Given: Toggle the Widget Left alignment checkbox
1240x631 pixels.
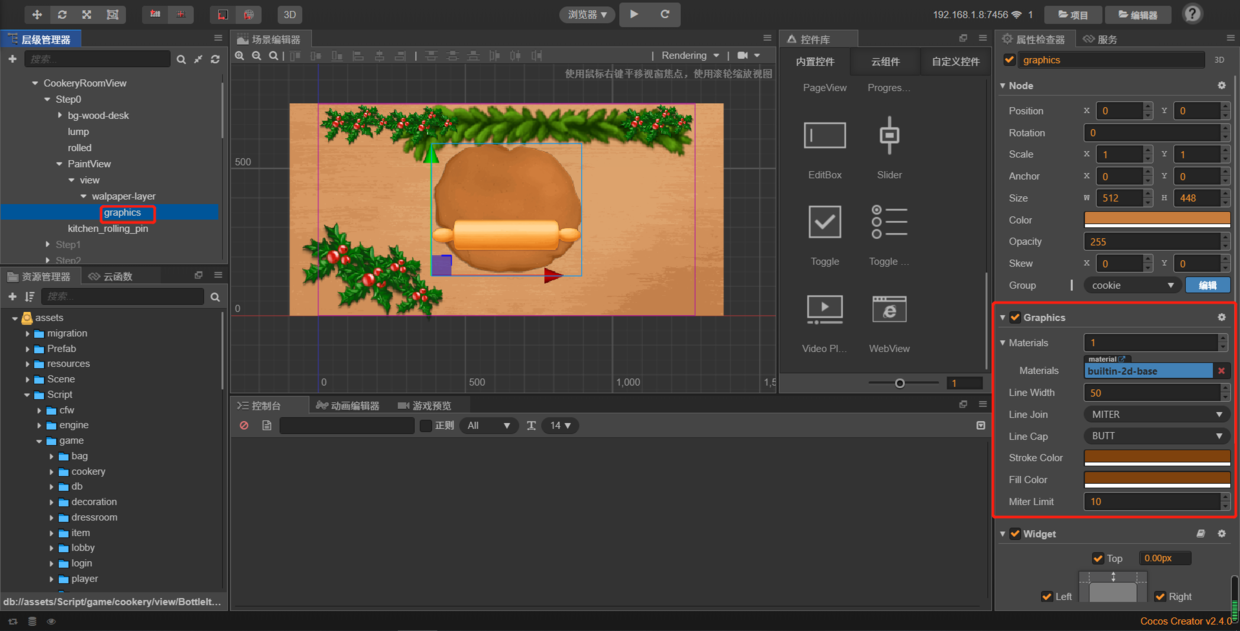Looking at the screenshot, I should pos(1047,596).
